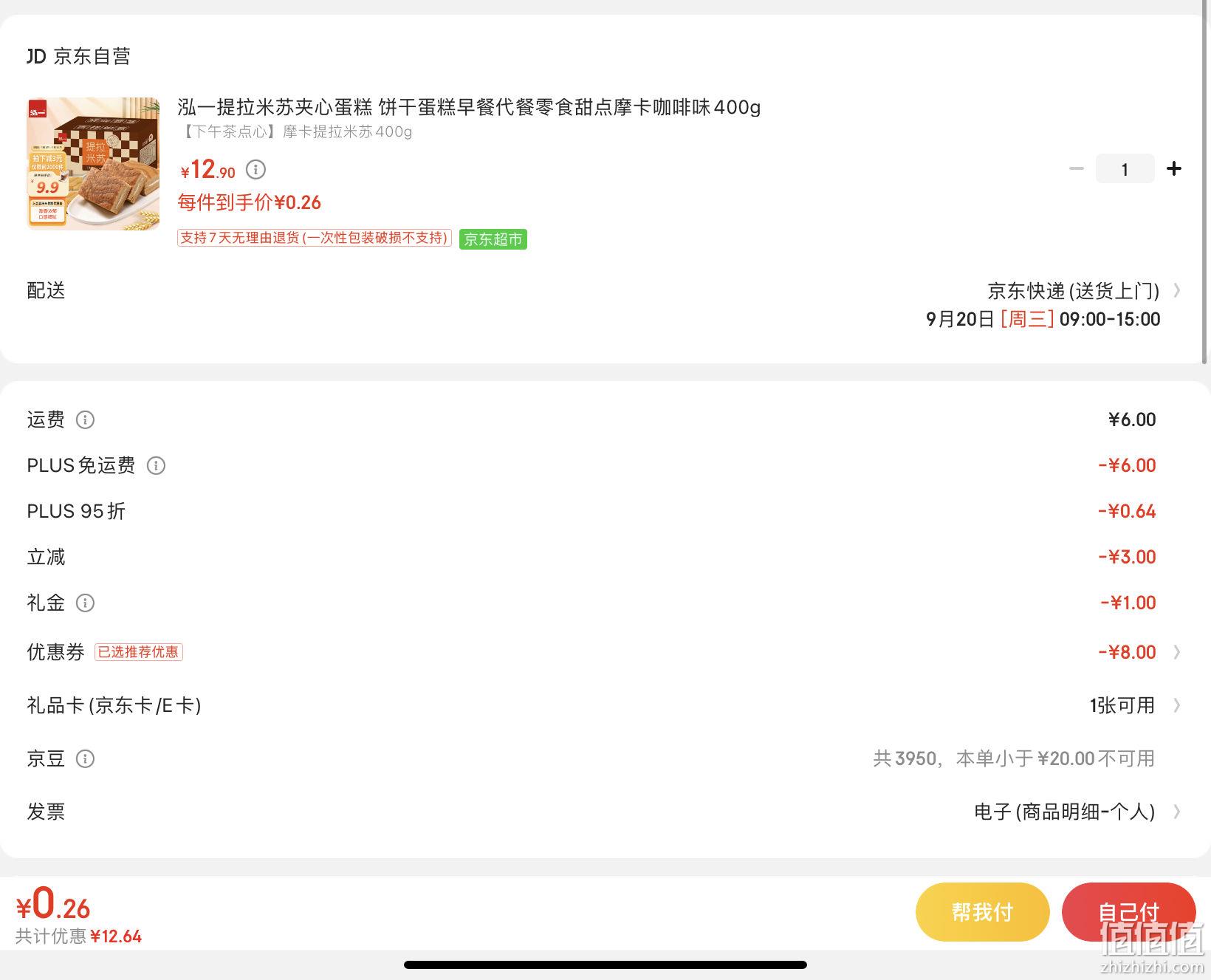Click the 支持7天无理由退货 return policy tag
1211x980 pixels.
click(315, 238)
